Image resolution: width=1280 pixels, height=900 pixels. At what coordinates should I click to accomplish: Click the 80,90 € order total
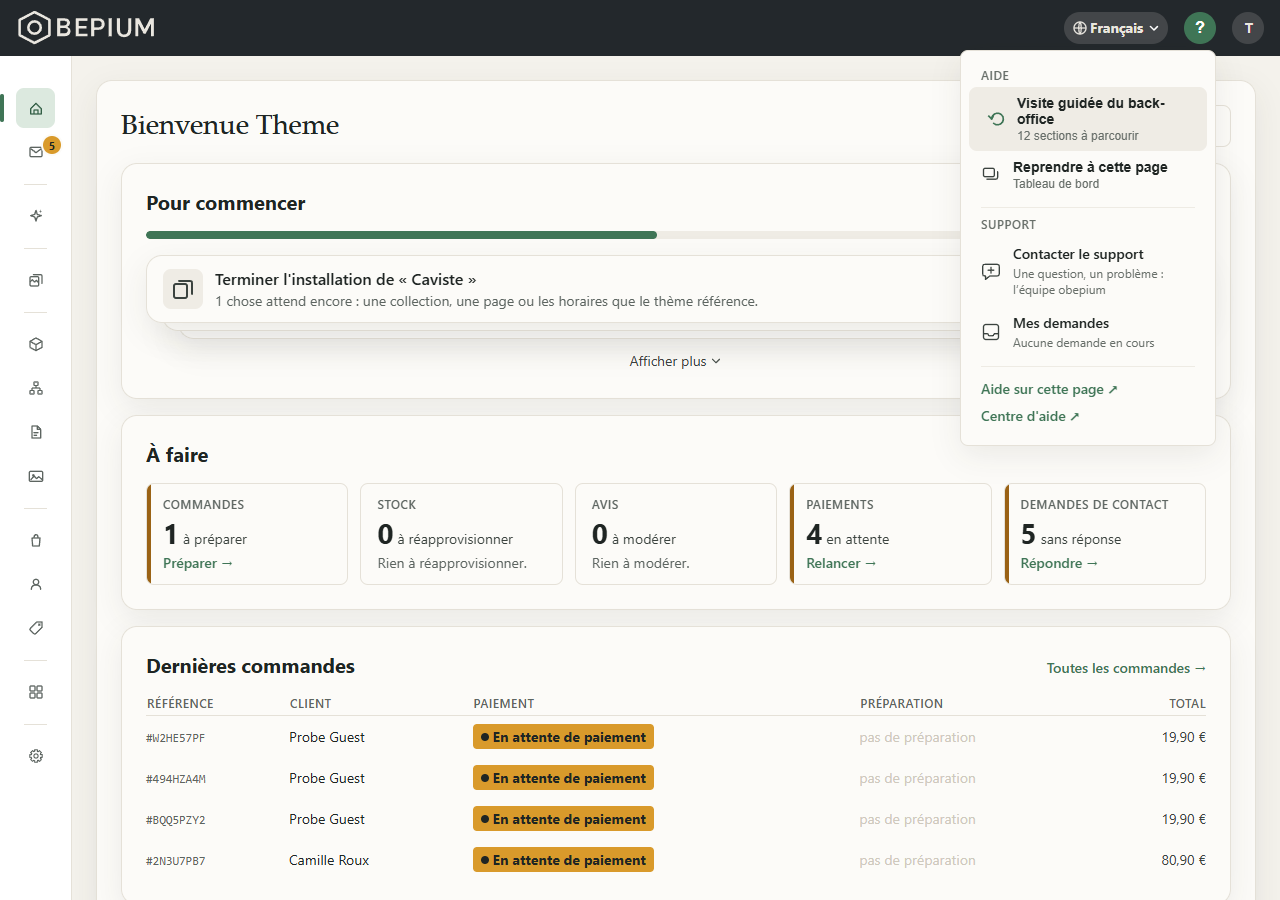pyautogui.click(x=1184, y=860)
